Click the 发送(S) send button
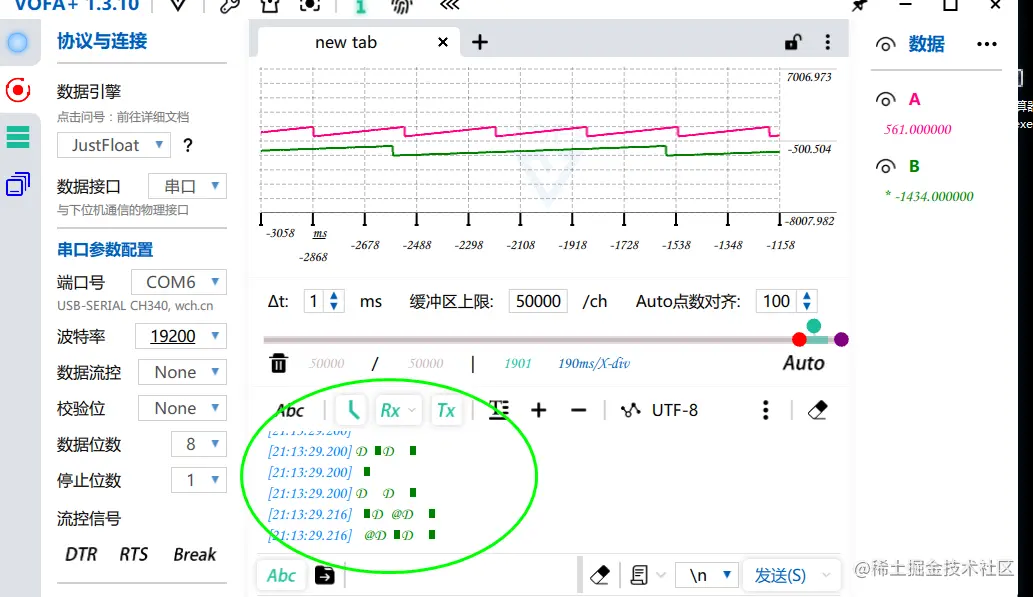This screenshot has width=1033, height=597. pyautogui.click(x=780, y=575)
